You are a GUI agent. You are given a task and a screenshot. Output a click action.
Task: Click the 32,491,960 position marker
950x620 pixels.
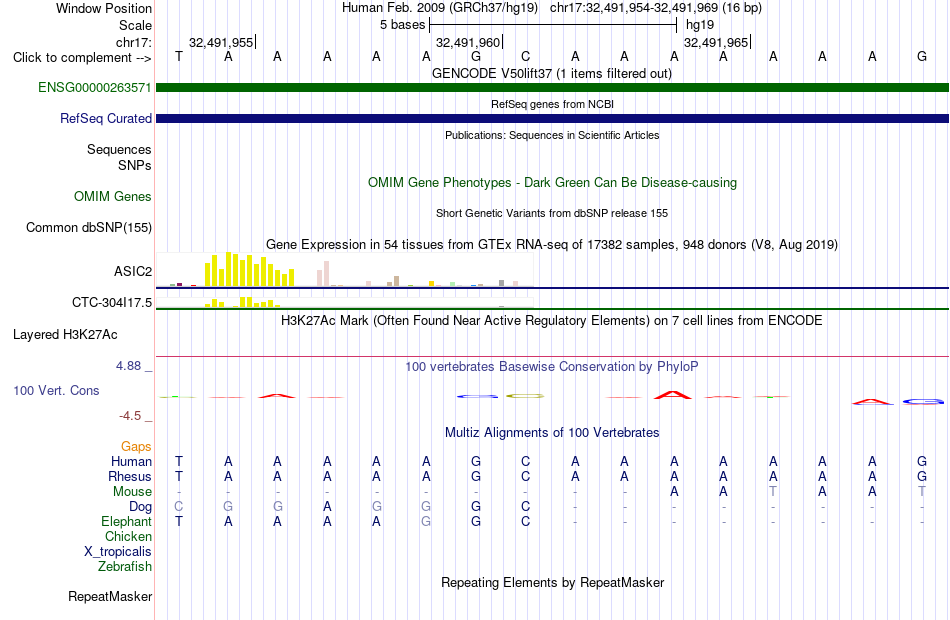pos(468,42)
